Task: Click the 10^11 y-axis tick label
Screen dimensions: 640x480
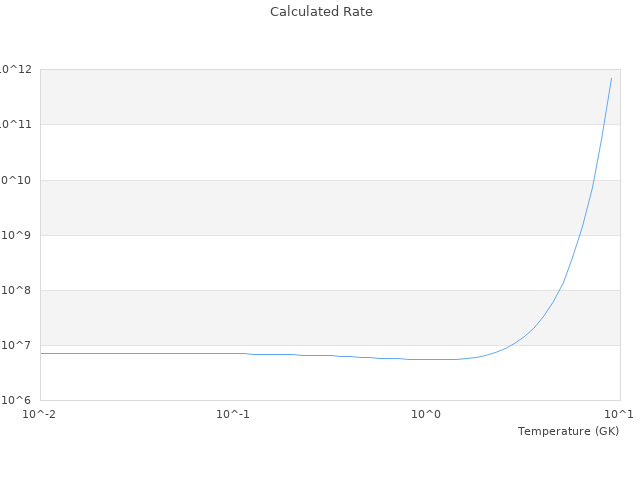Action: point(15,124)
